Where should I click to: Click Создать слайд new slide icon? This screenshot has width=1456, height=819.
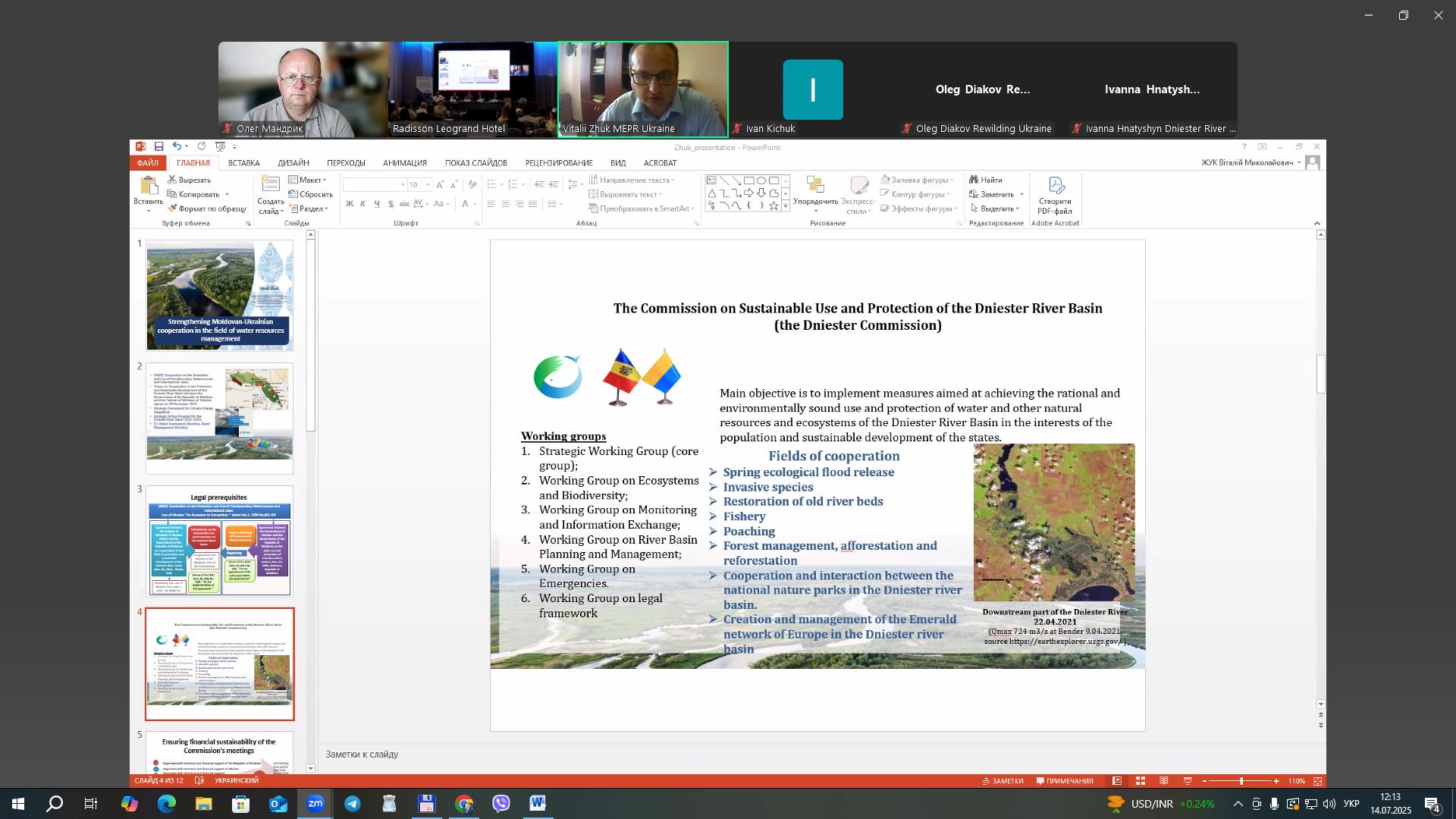point(270,185)
